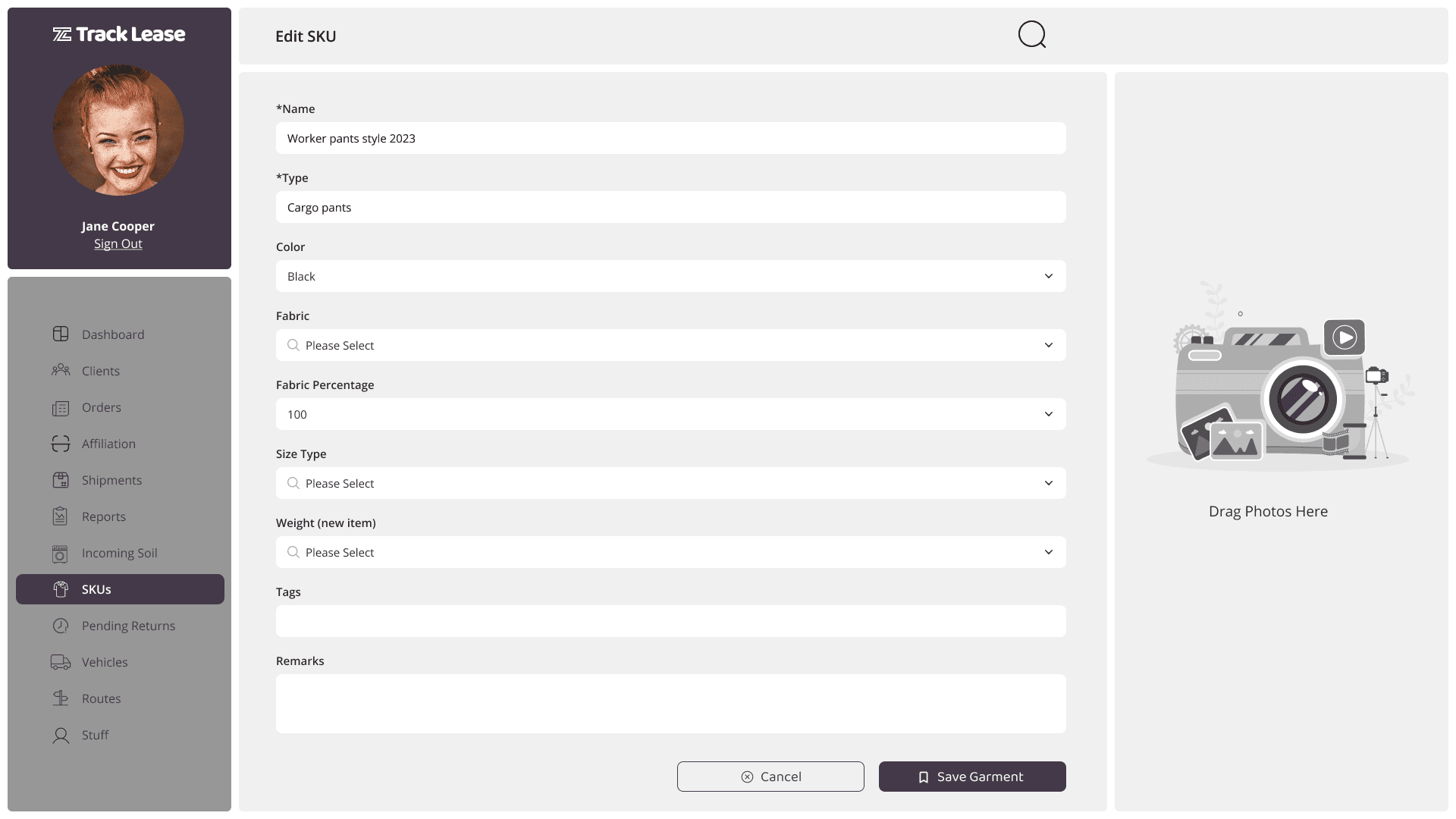Click the Vehicles truck icon
Image resolution: width=1456 pixels, height=819 pixels.
[61, 662]
